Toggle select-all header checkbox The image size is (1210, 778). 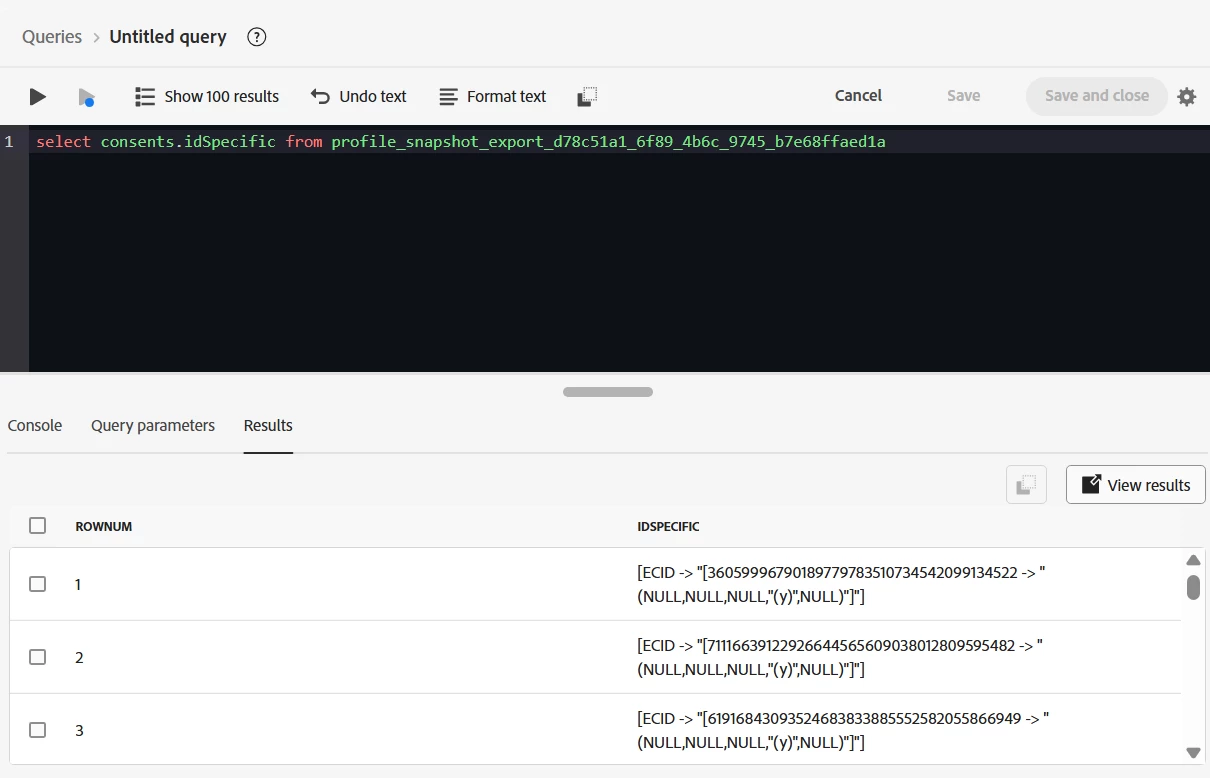[x=38, y=526]
